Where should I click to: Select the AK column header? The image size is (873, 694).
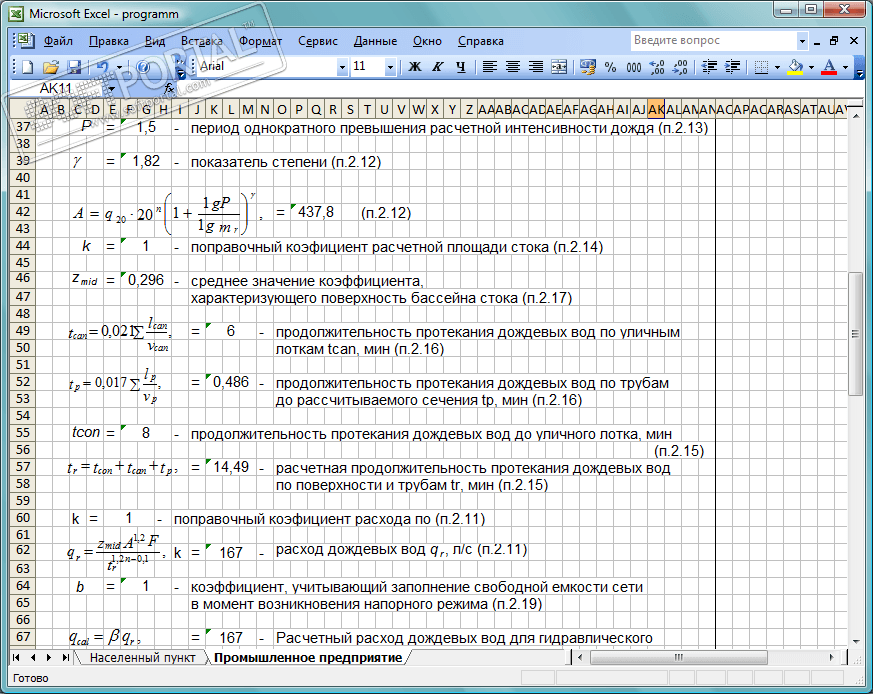(x=656, y=110)
